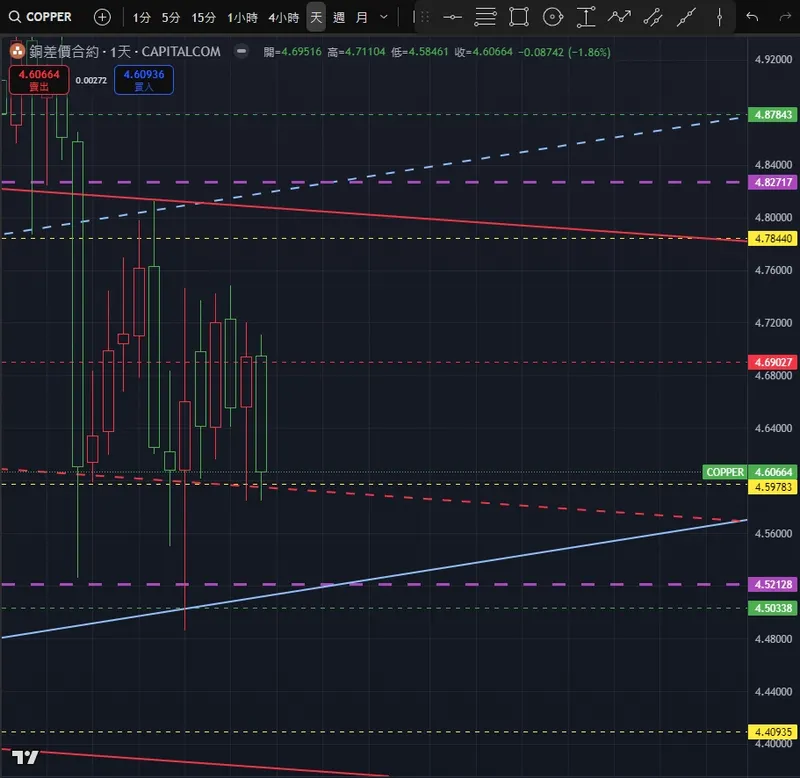Select the circle drawing tool

553,17
